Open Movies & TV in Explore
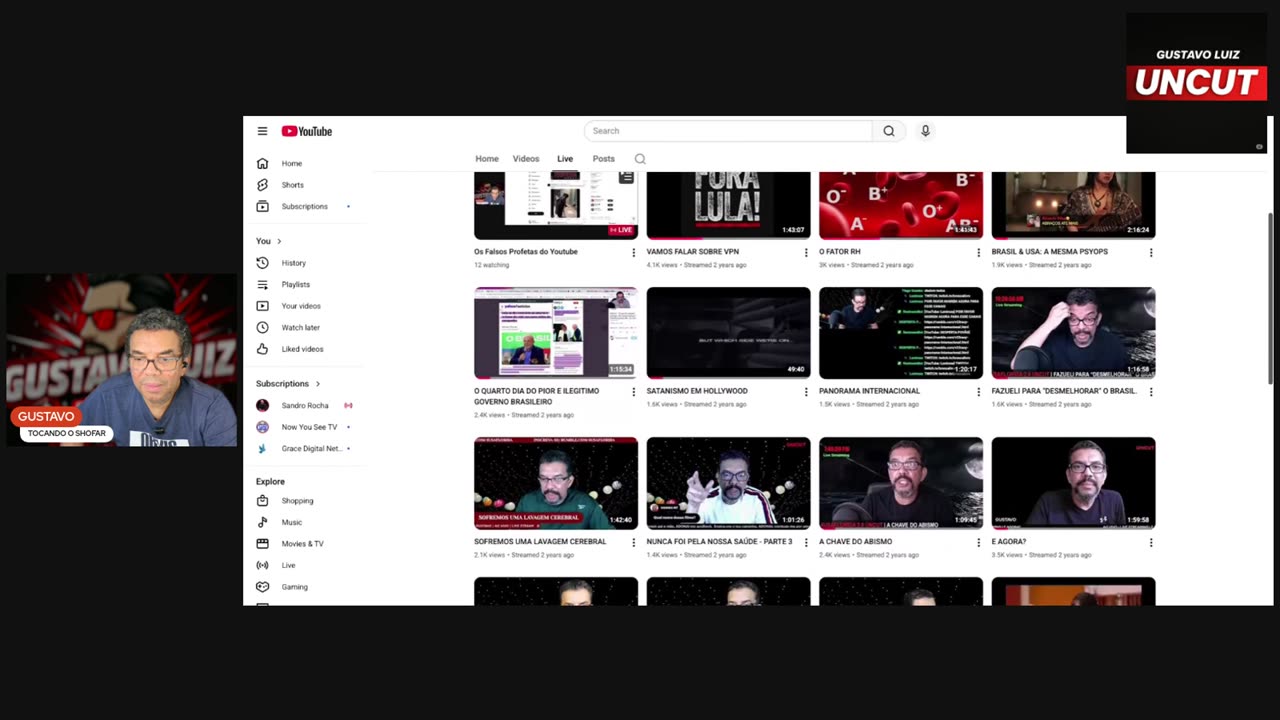Viewport: 1280px width, 720px height. 300,543
